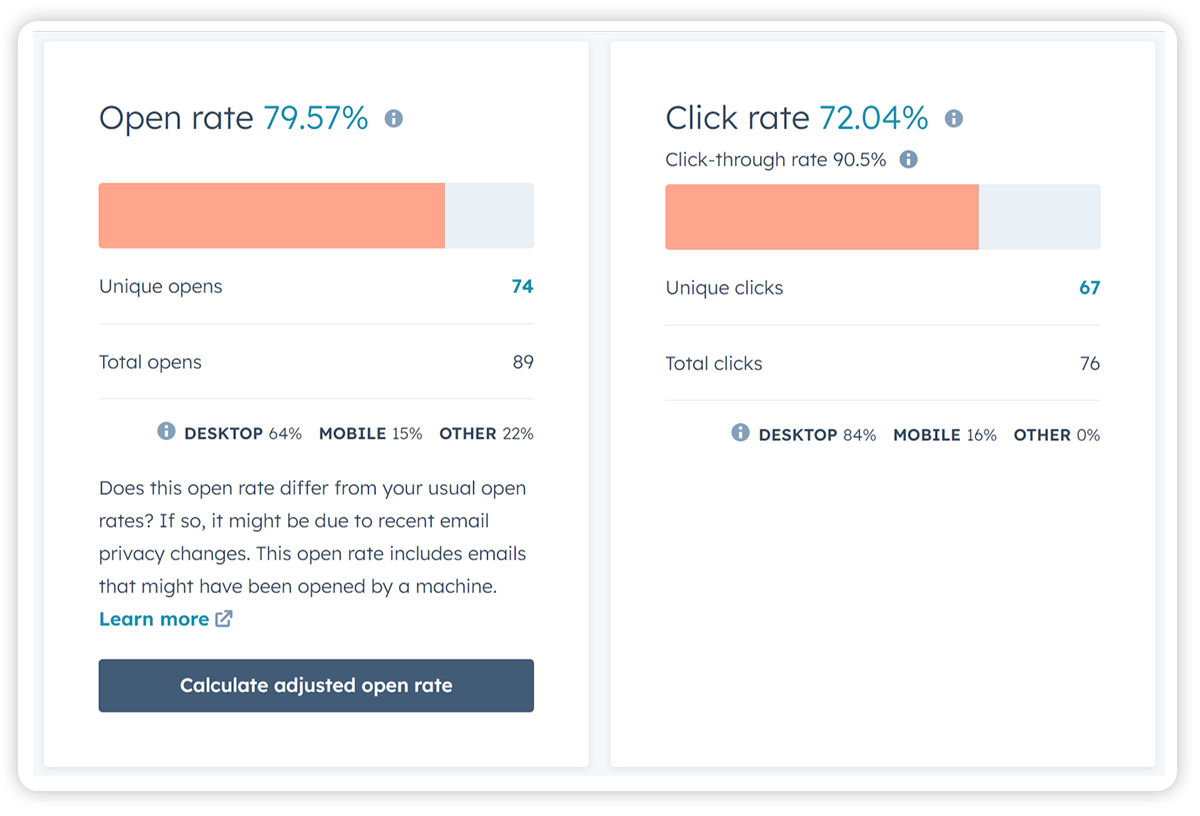This screenshot has width=1200, height=816.
Task: Open the Learn more link
Action: click(155, 618)
